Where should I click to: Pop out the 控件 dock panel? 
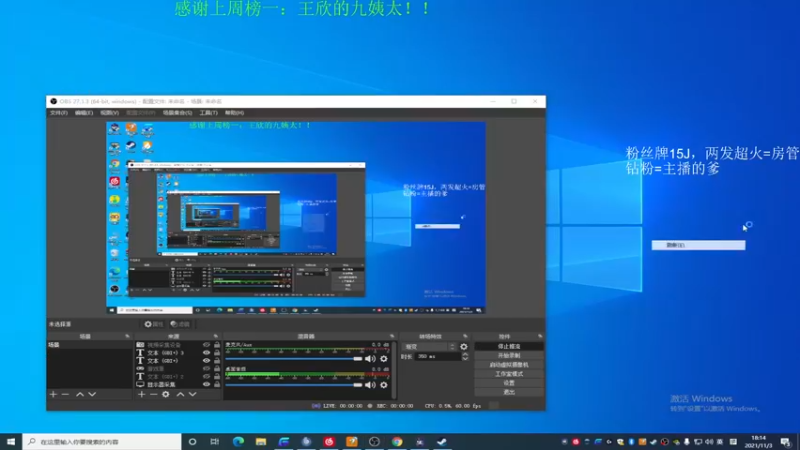pos(540,336)
